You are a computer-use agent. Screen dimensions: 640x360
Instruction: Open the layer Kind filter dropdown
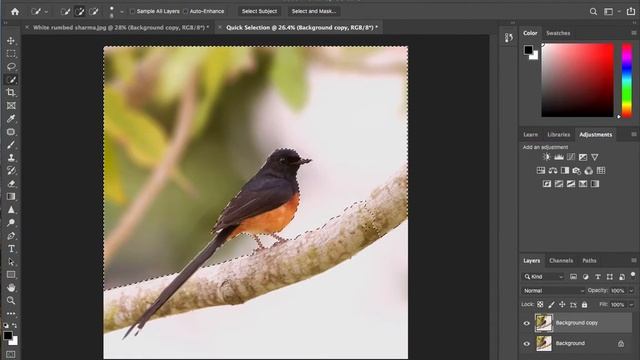coord(544,277)
